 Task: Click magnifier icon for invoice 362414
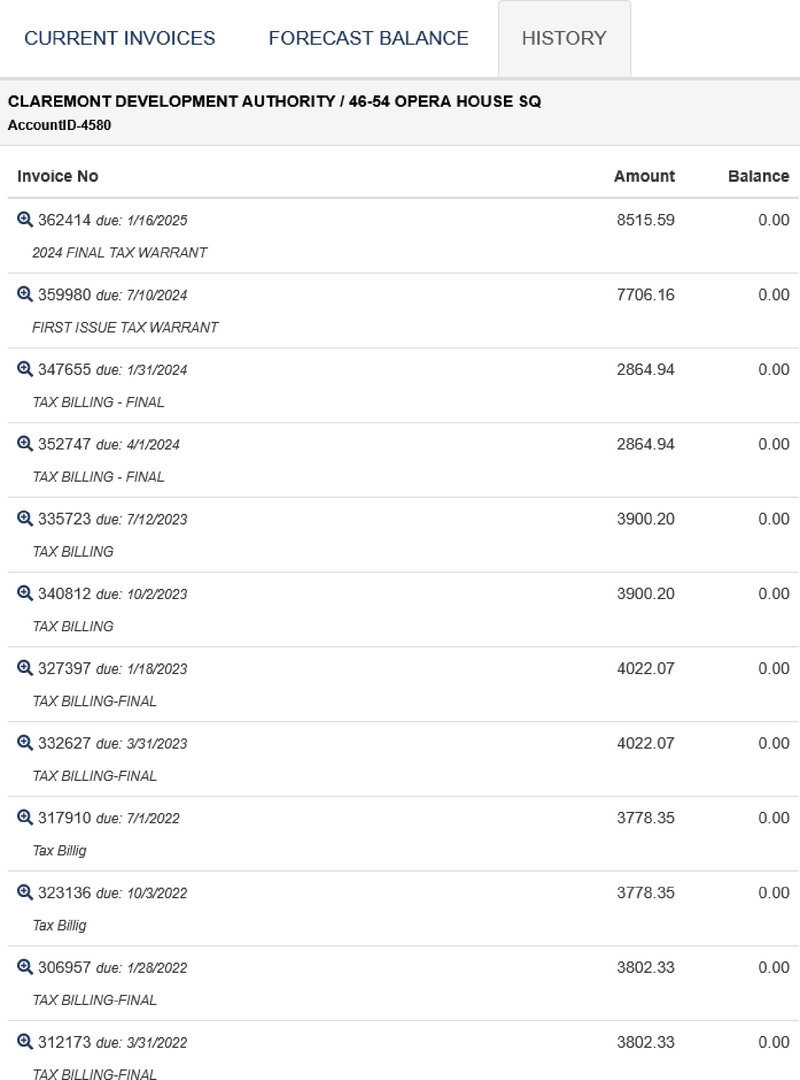[x=25, y=219]
